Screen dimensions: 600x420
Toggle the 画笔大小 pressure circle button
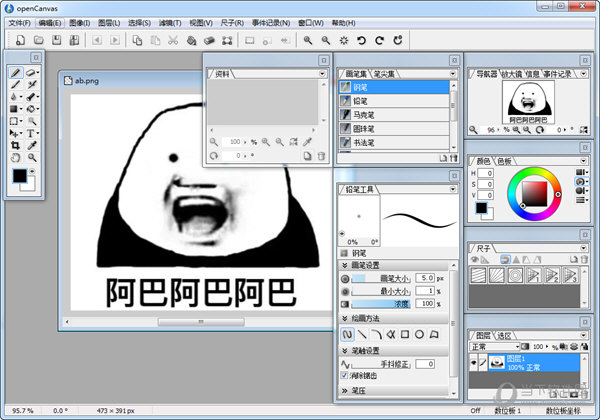(x=345, y=279)
